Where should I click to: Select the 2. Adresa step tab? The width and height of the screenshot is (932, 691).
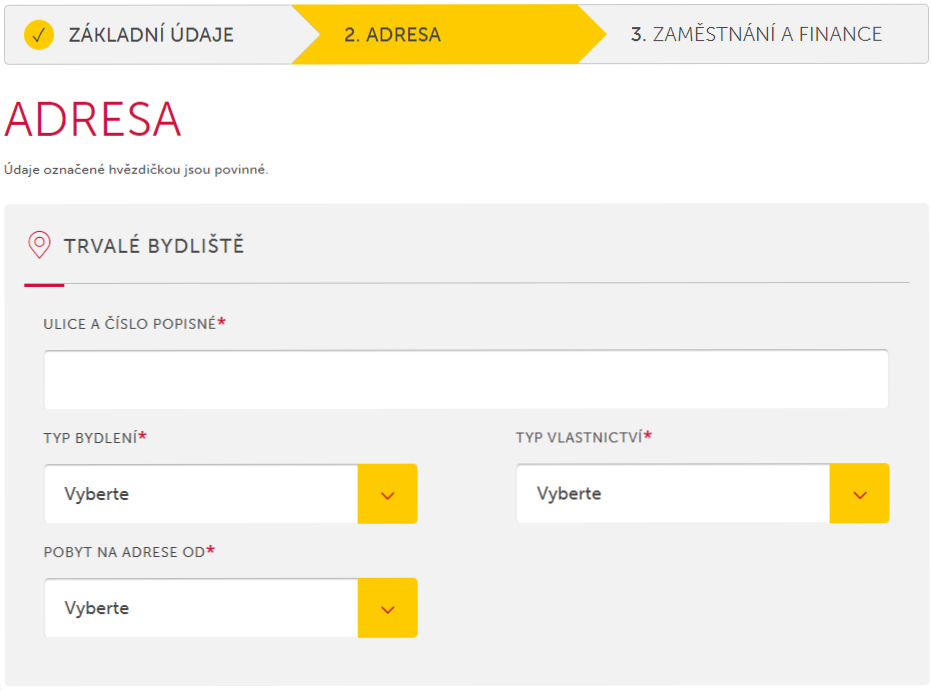coord(392,35)
